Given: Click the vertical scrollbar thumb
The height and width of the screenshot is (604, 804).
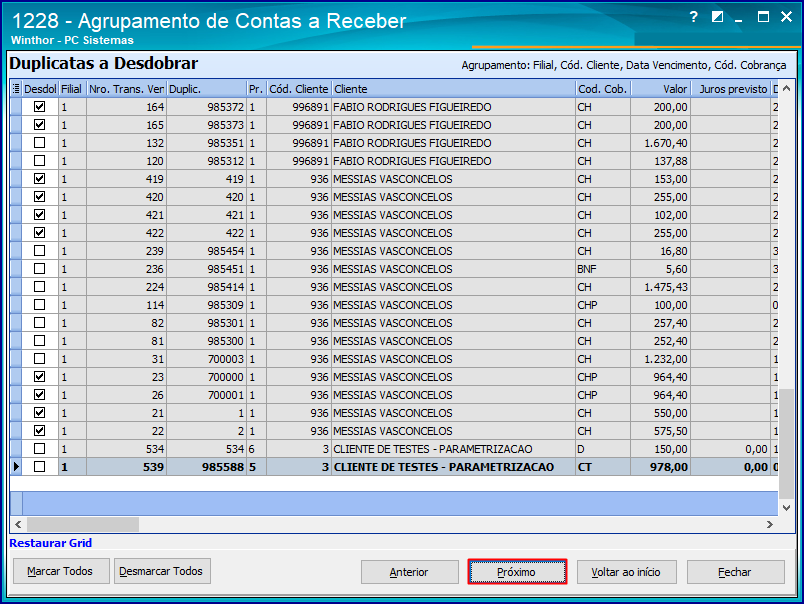Looking at the screenshot, I should [786, 443].
